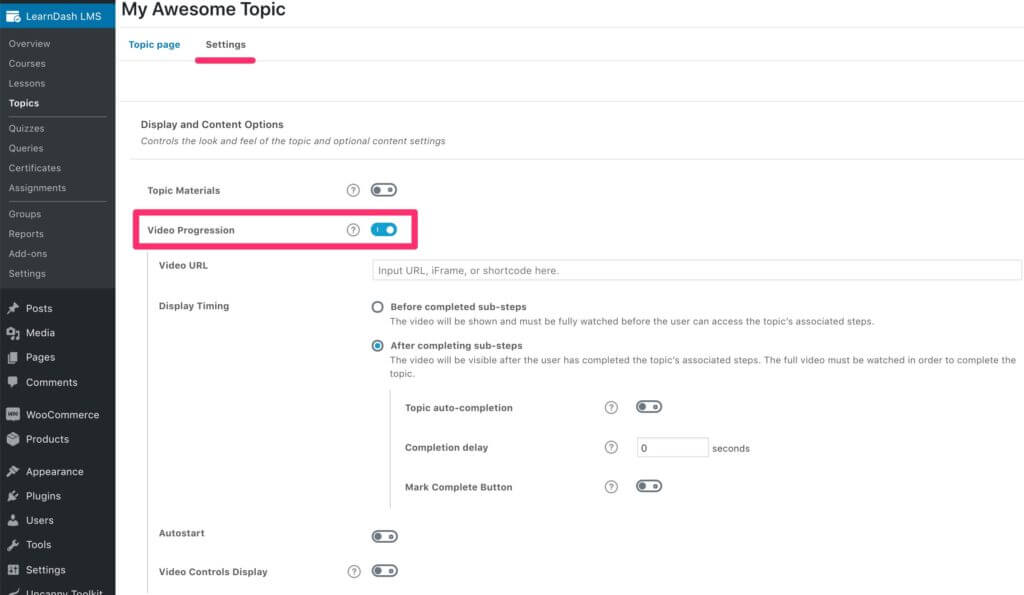Click the Plugins icon in sidebar
The image size is (1024, 595).
[x=13, y=496]
